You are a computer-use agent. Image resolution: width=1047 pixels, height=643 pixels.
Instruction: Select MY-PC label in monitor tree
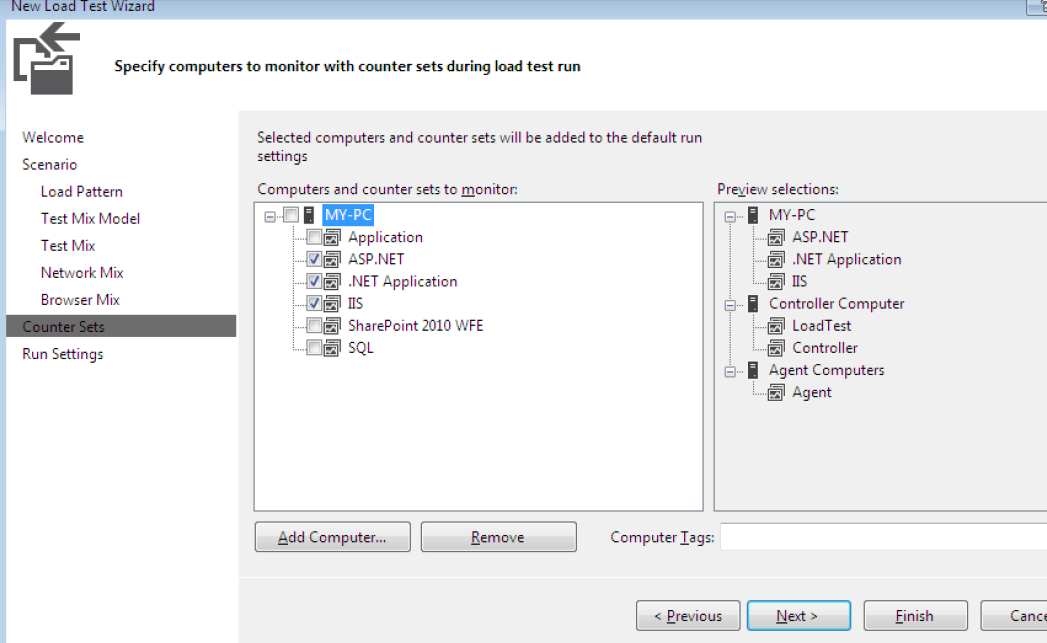coord(348,215)
